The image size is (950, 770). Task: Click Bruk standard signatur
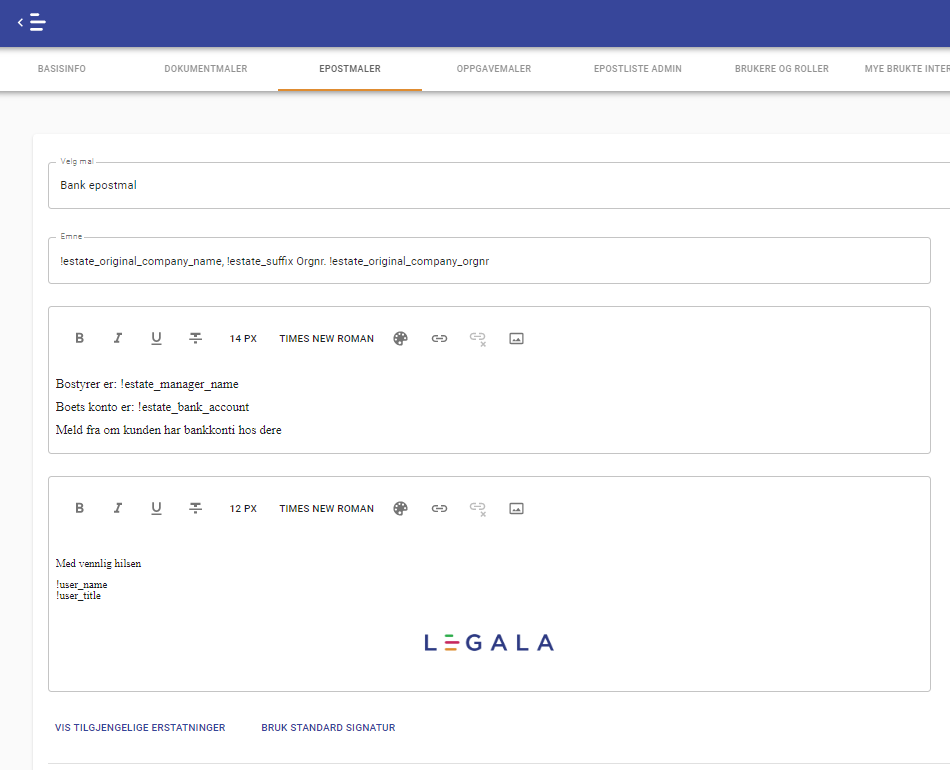328,728
